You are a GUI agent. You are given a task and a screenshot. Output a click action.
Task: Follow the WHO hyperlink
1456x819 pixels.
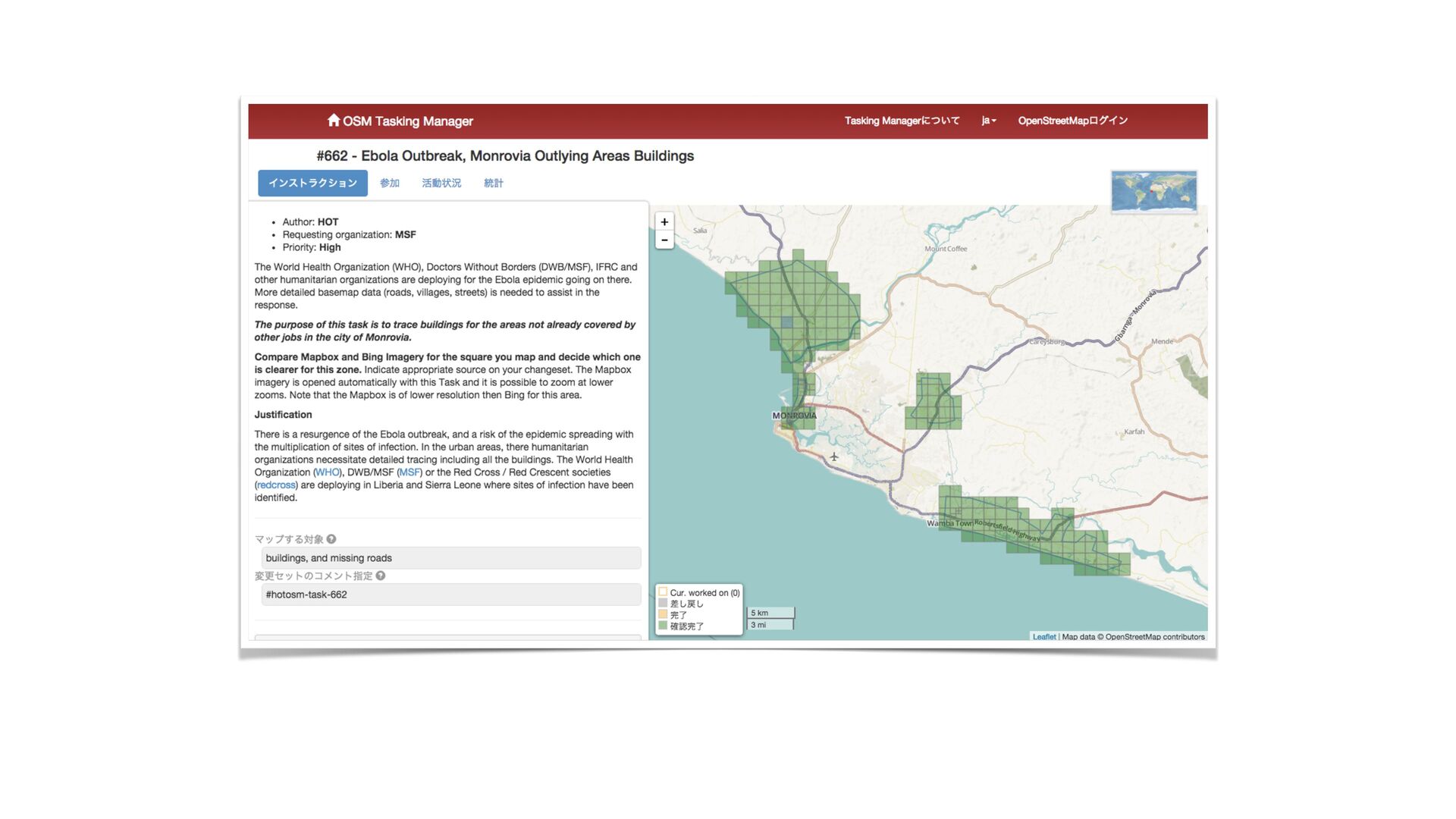tap(328, 472)
